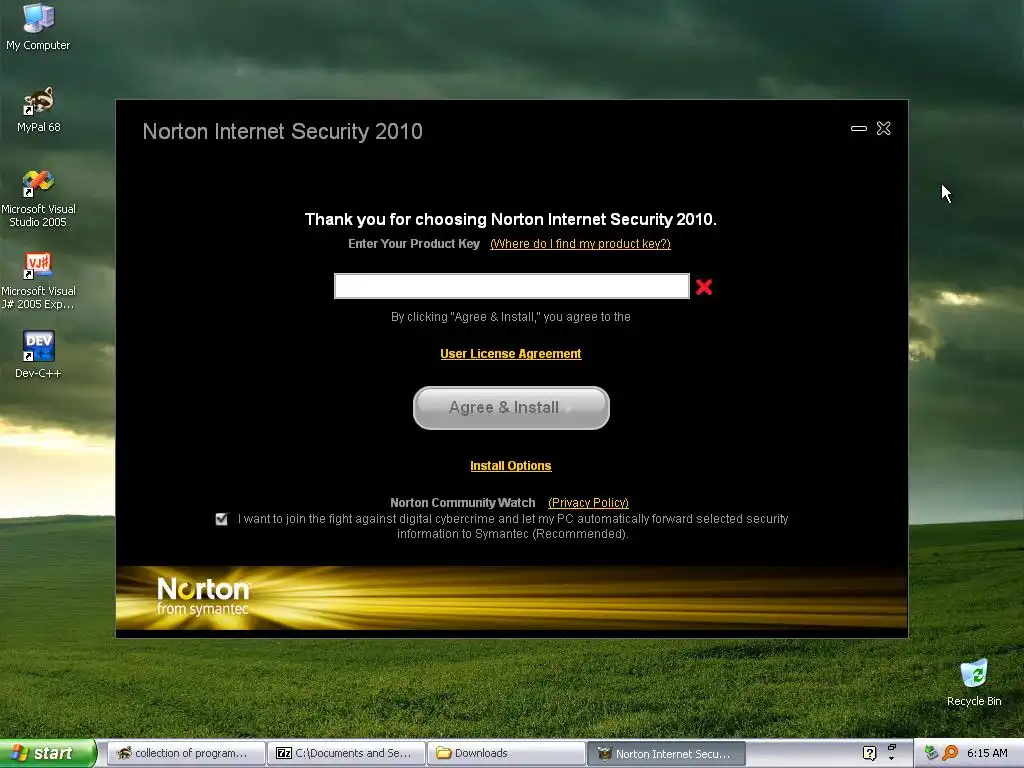Click the Agree & Install button
1024x768 pixels.
[x=511, y=408]
